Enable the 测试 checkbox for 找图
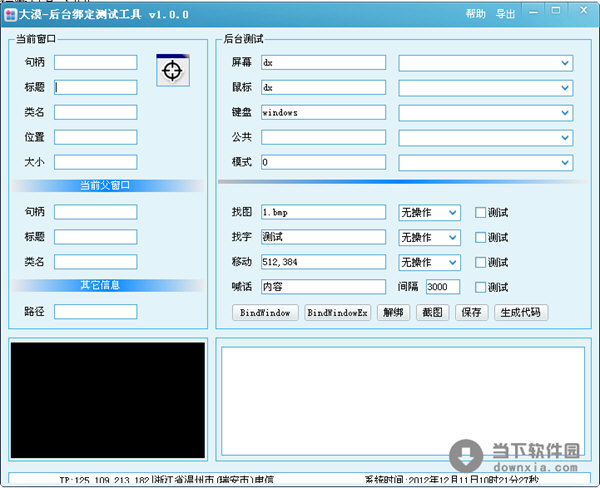This screenshot has height=488, width=600. (x=480, y=212)
